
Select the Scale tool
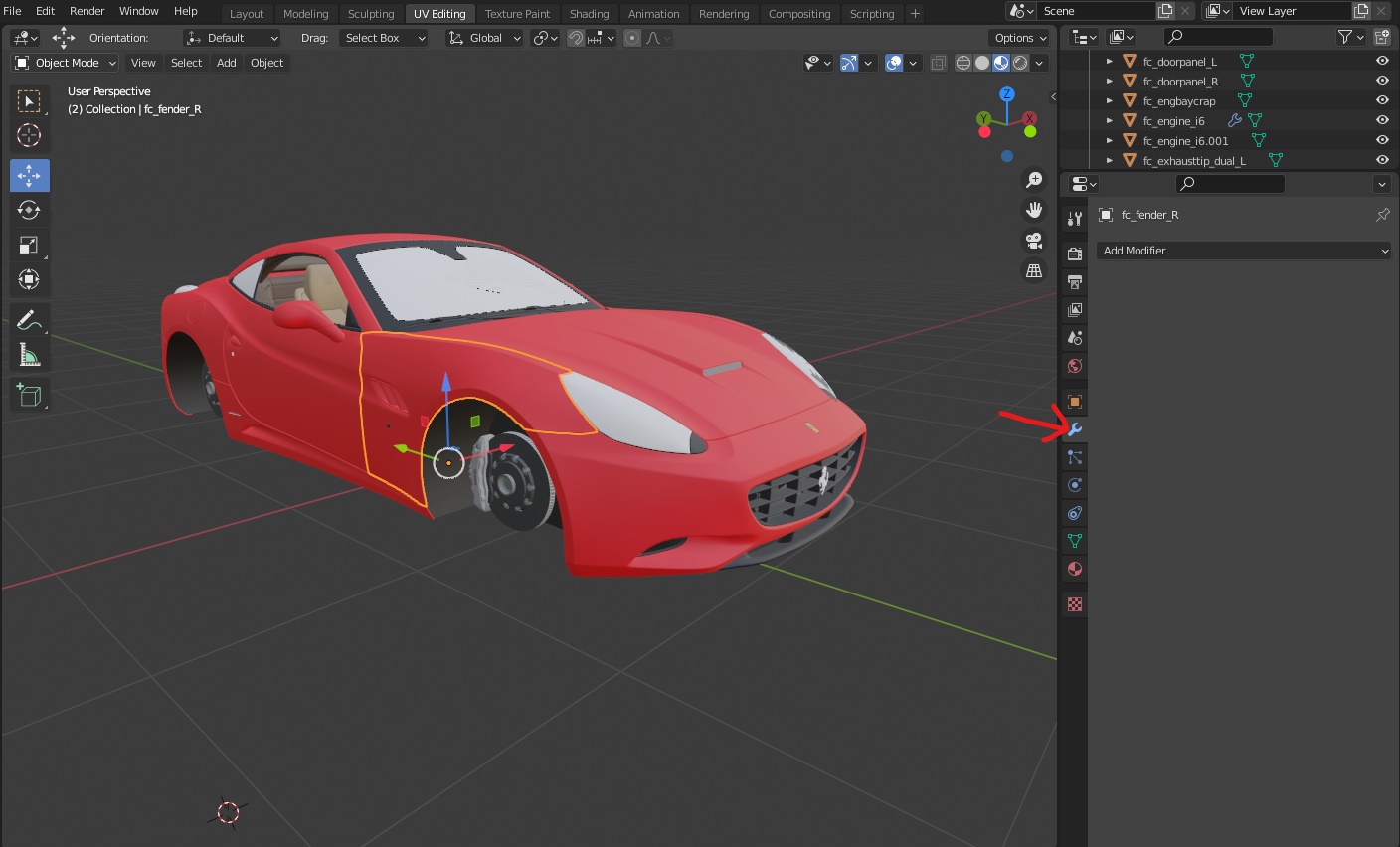click(x=29, y=245)
